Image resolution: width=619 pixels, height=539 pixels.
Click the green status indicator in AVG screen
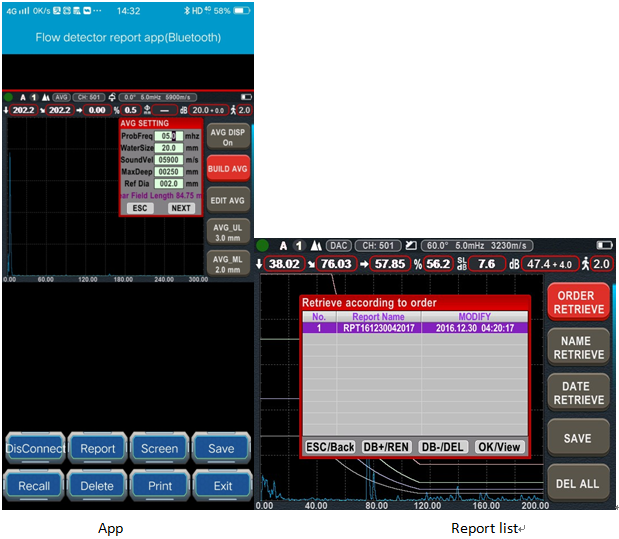click(x=9, y=97)
